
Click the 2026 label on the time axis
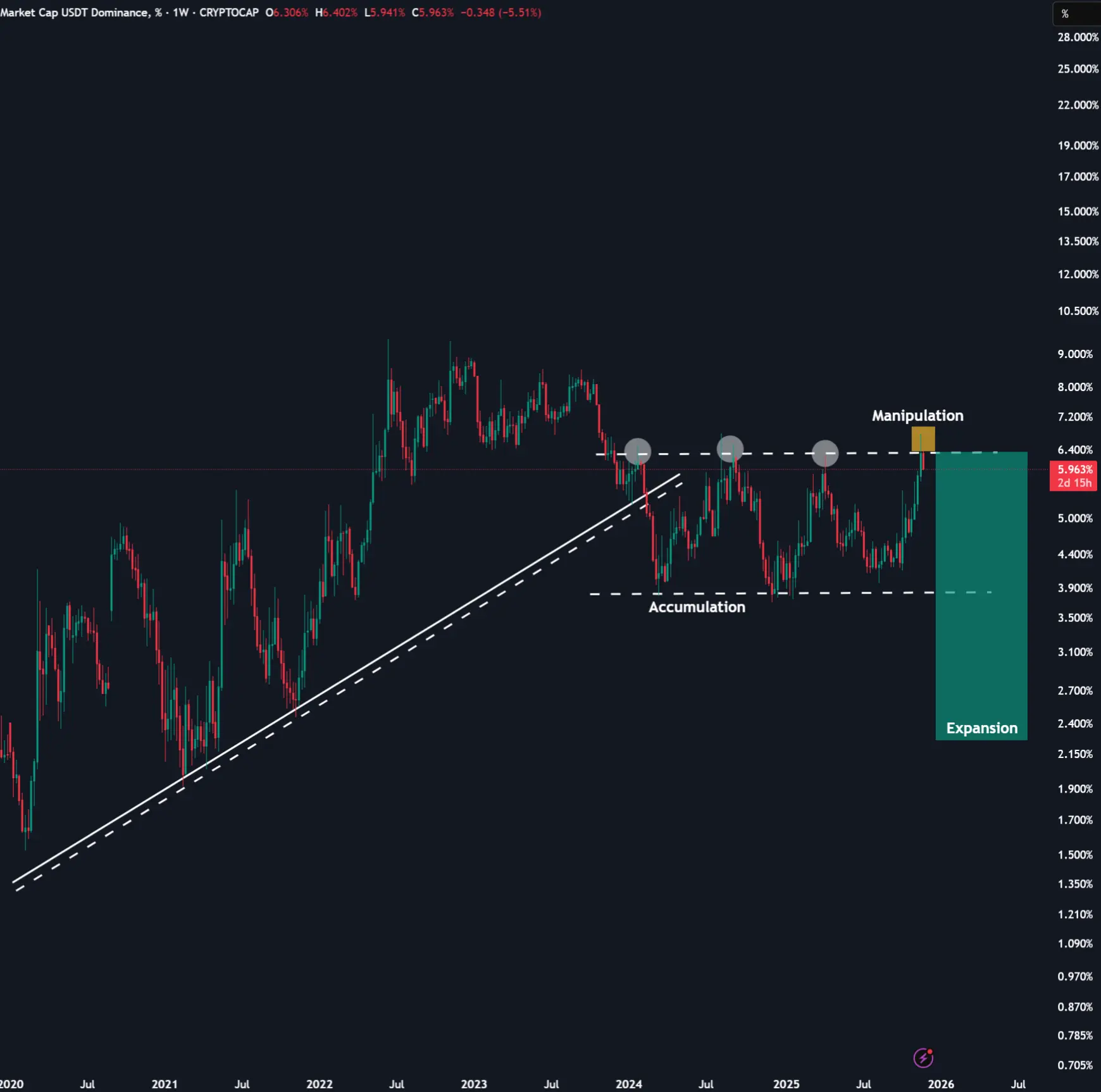[x=941, y=1084]
